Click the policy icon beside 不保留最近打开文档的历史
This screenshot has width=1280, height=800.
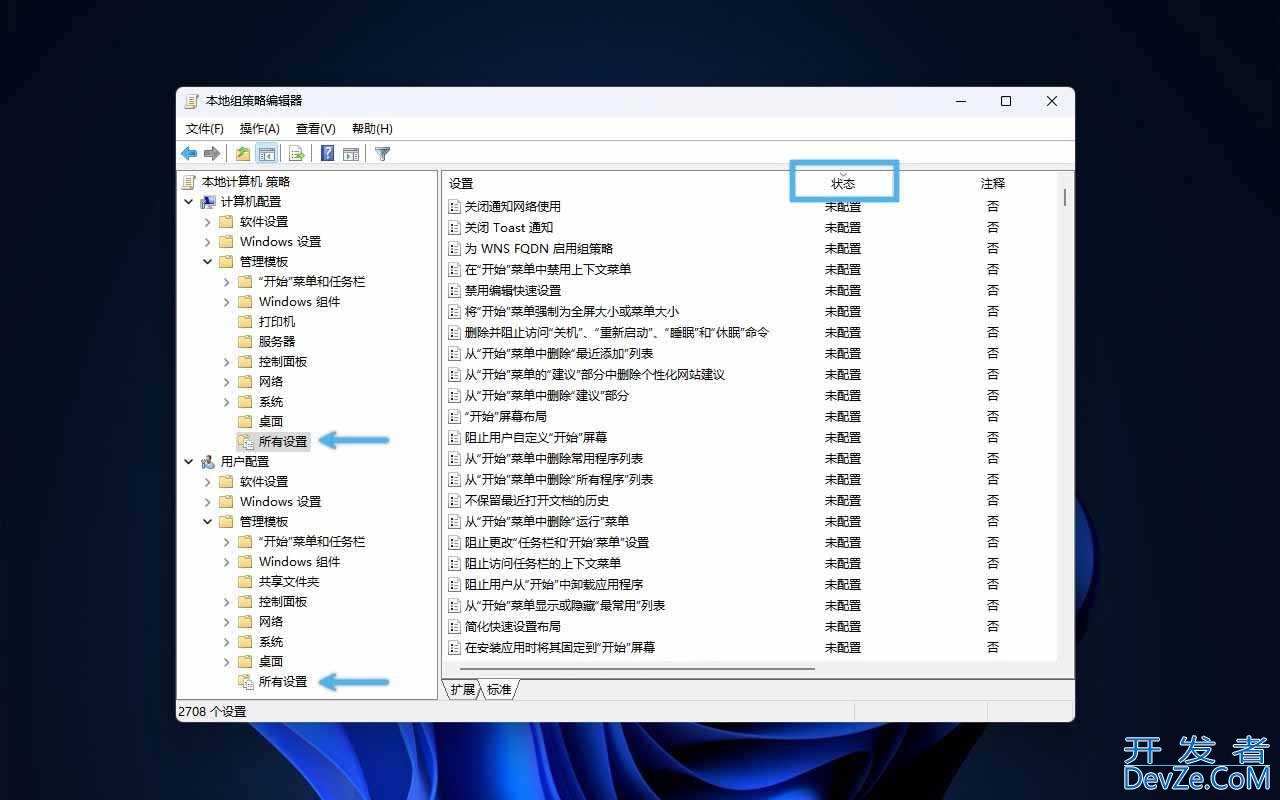(454, 501)
